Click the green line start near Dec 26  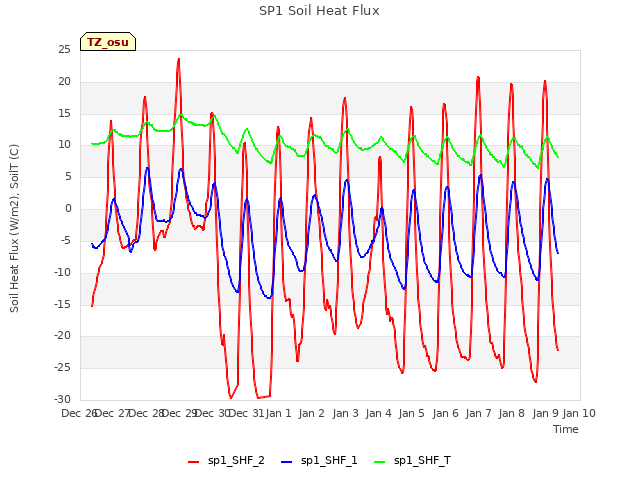click(x=92, y=144)
